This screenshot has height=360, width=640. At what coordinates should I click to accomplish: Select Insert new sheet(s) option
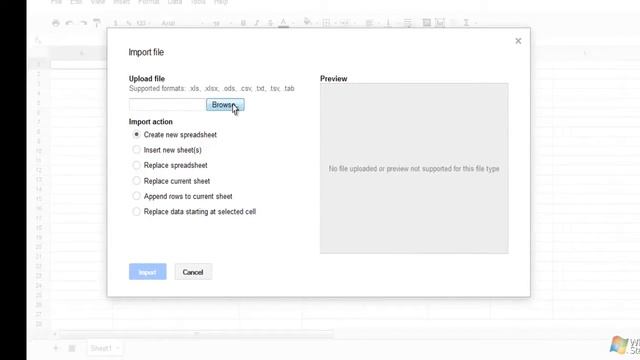136,150
